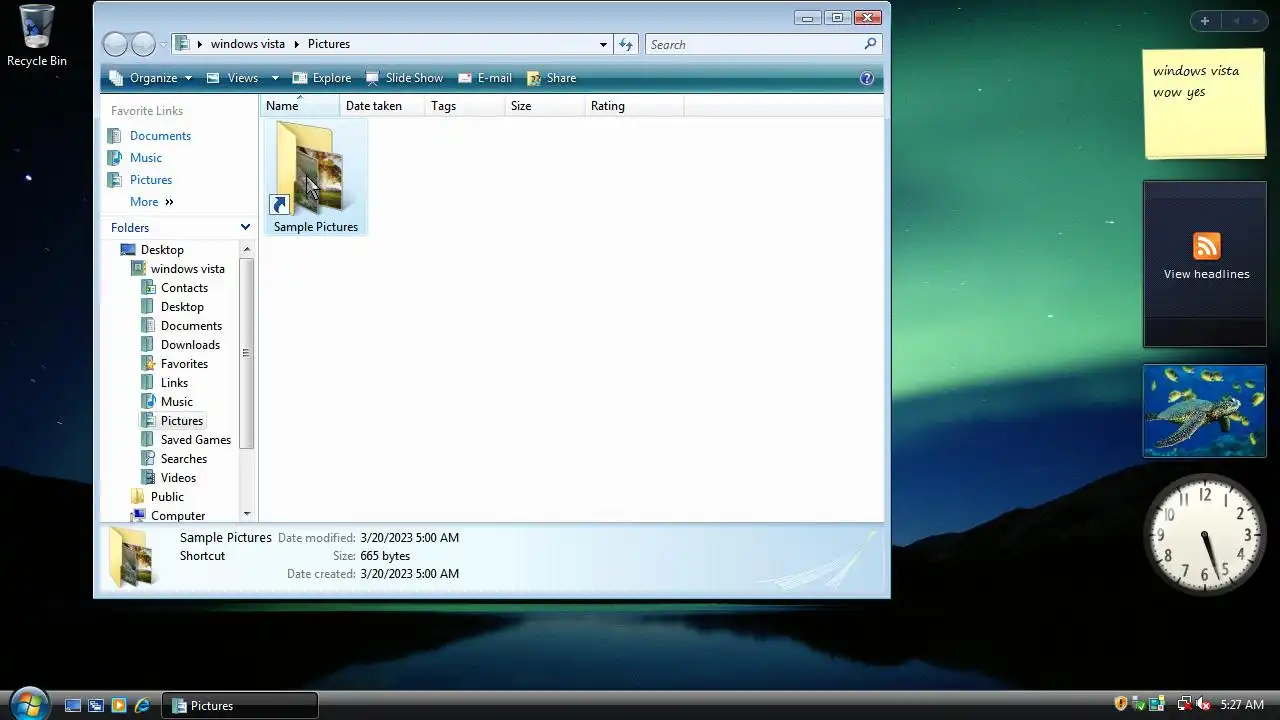
Task: Go back with the Back arrow button
Action: click(x=116, y=44)
